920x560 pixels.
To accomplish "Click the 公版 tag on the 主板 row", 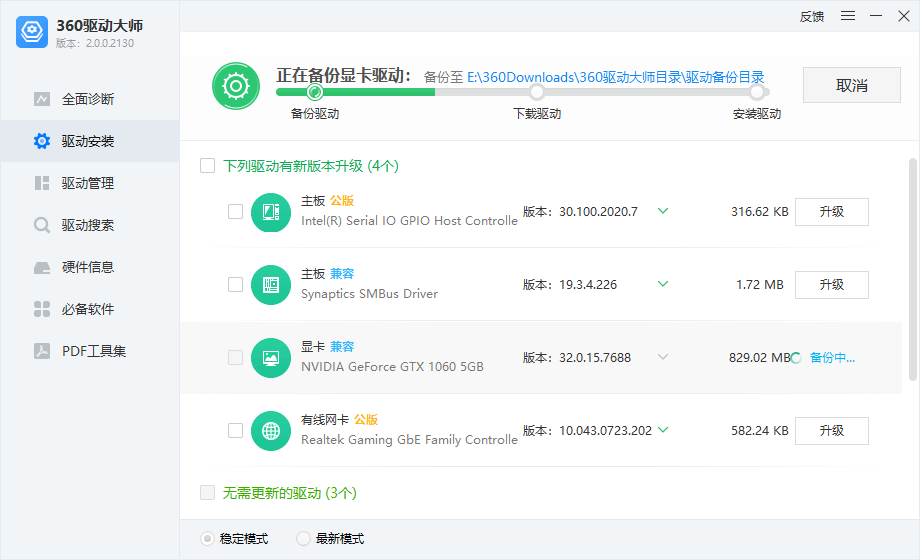I will tap(341, 201).
